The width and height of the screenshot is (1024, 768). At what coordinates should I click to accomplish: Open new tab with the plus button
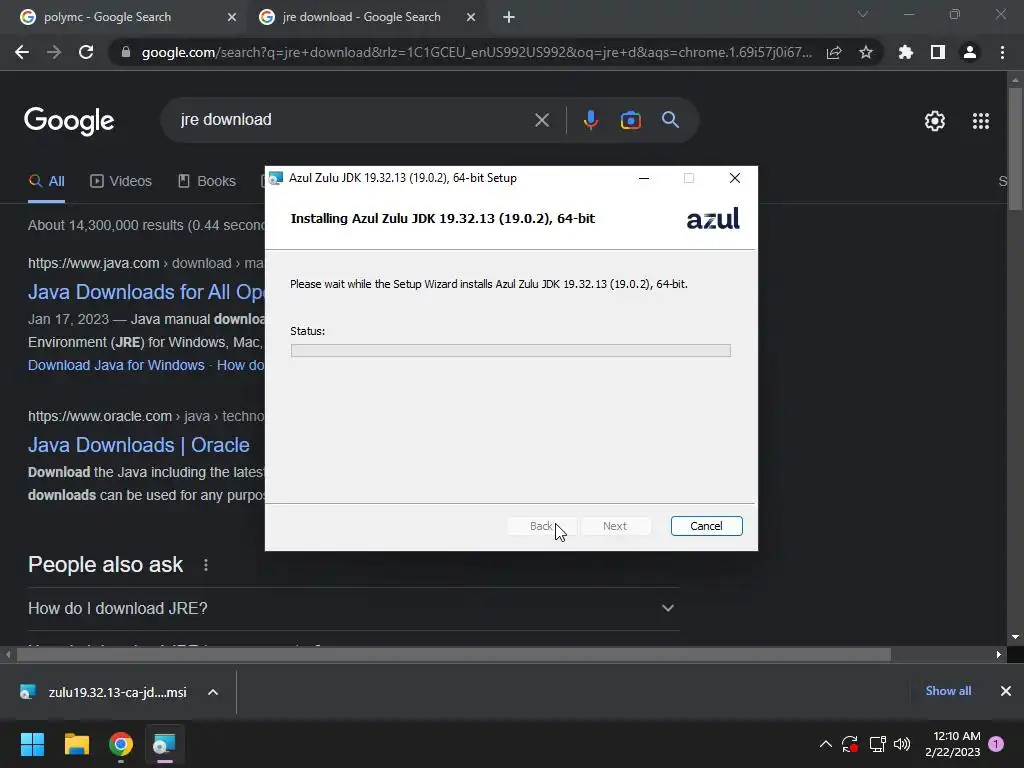coord(509,18)
